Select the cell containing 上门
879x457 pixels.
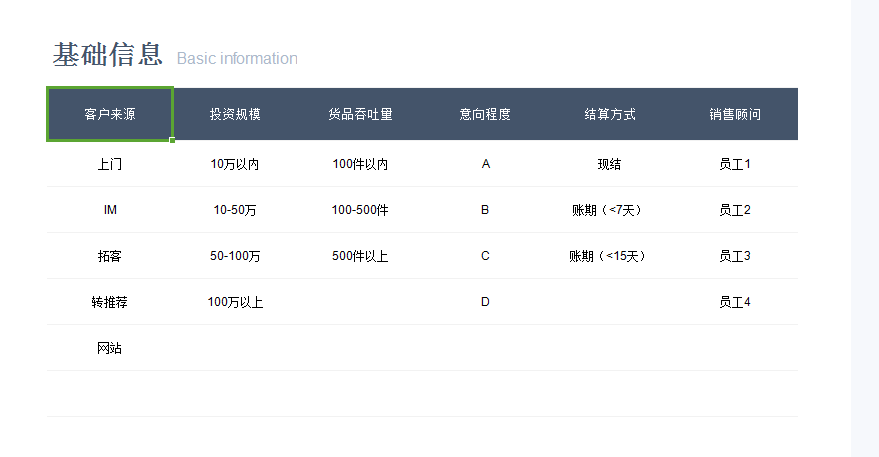coord(110,164)
